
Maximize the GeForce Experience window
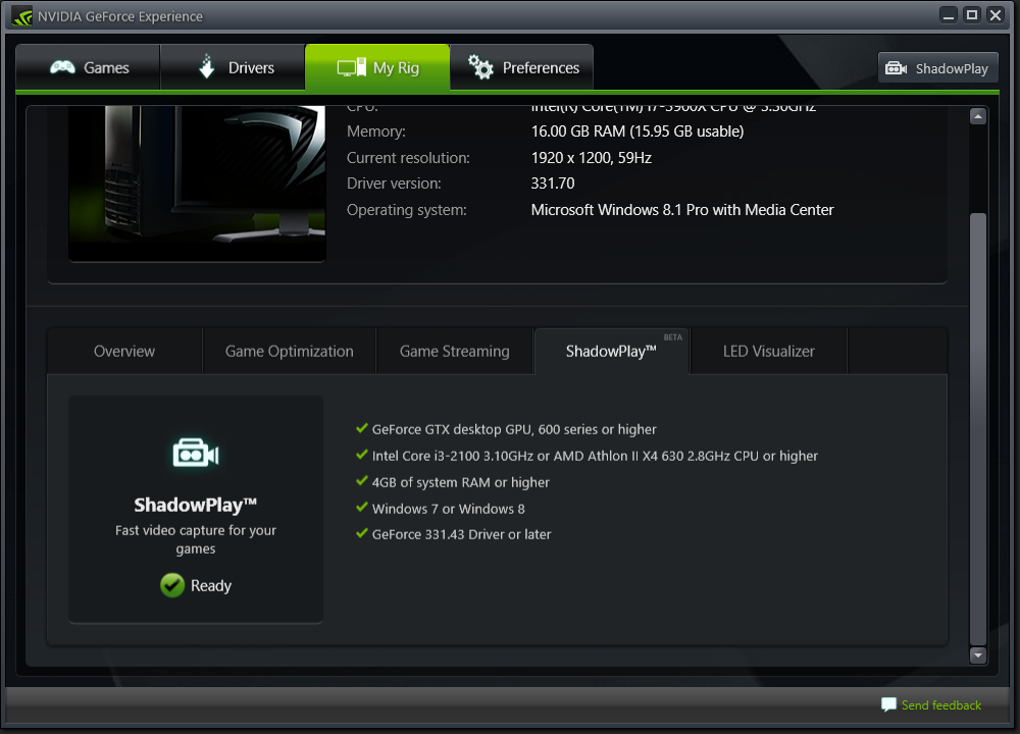click(972, 15)
